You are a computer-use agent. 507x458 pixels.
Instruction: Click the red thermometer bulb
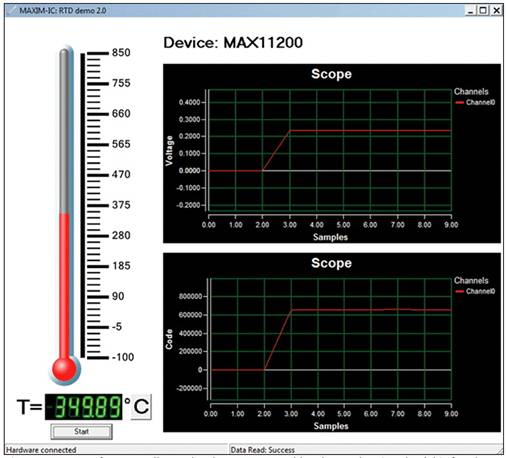[64, 369]
